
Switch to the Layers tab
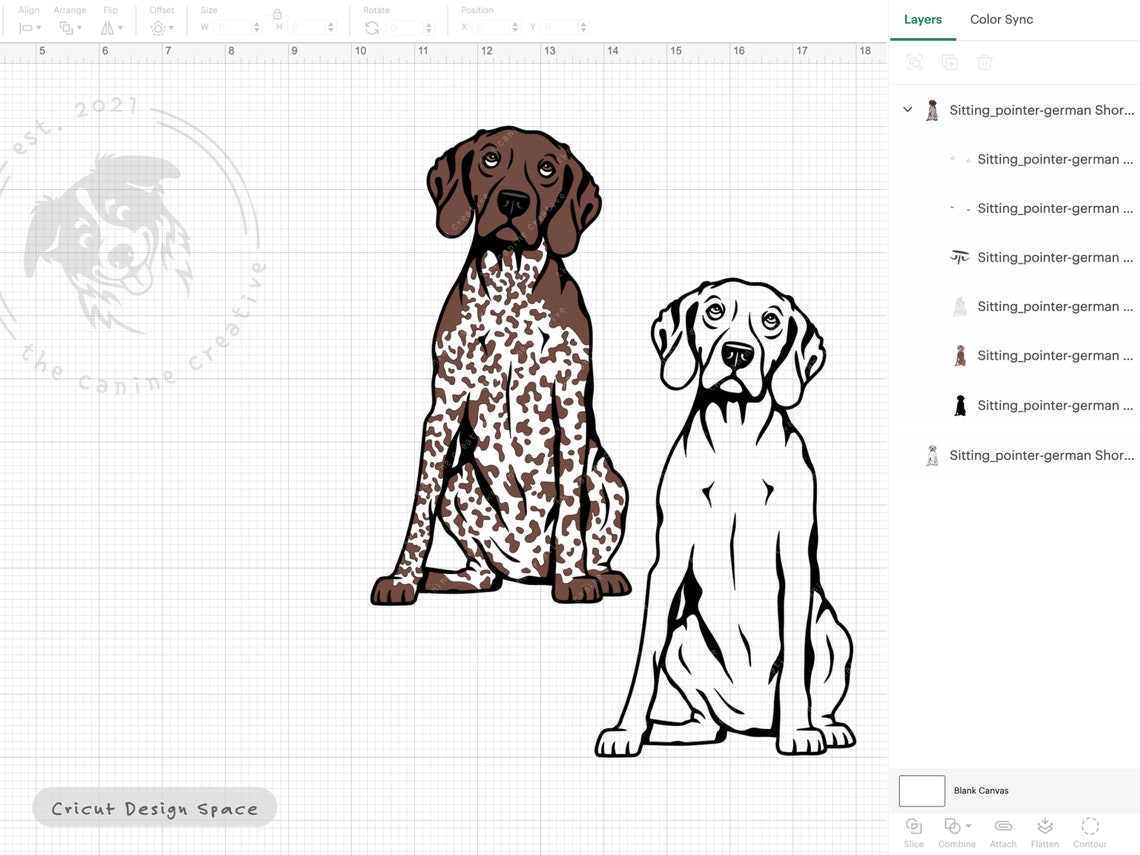click(922, 19)
